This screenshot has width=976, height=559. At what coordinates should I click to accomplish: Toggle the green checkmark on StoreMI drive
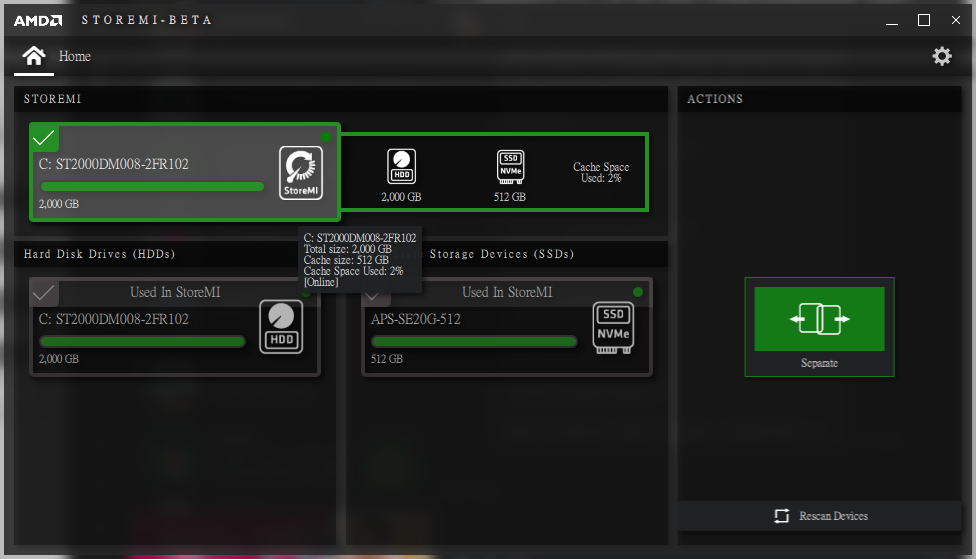coord(44,138)
